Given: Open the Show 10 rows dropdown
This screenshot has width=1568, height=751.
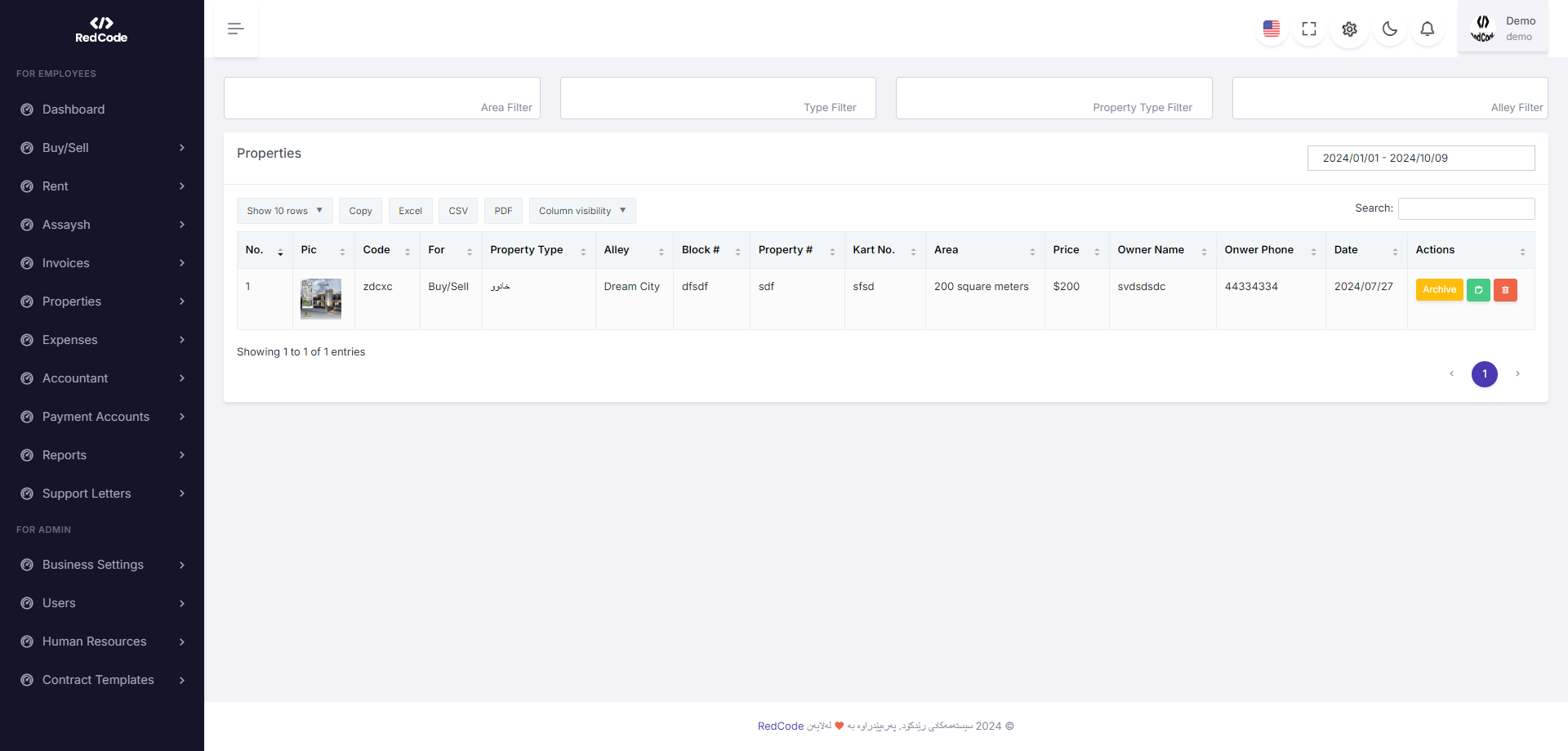Looking at the screenshot, I should pos(284,211).
